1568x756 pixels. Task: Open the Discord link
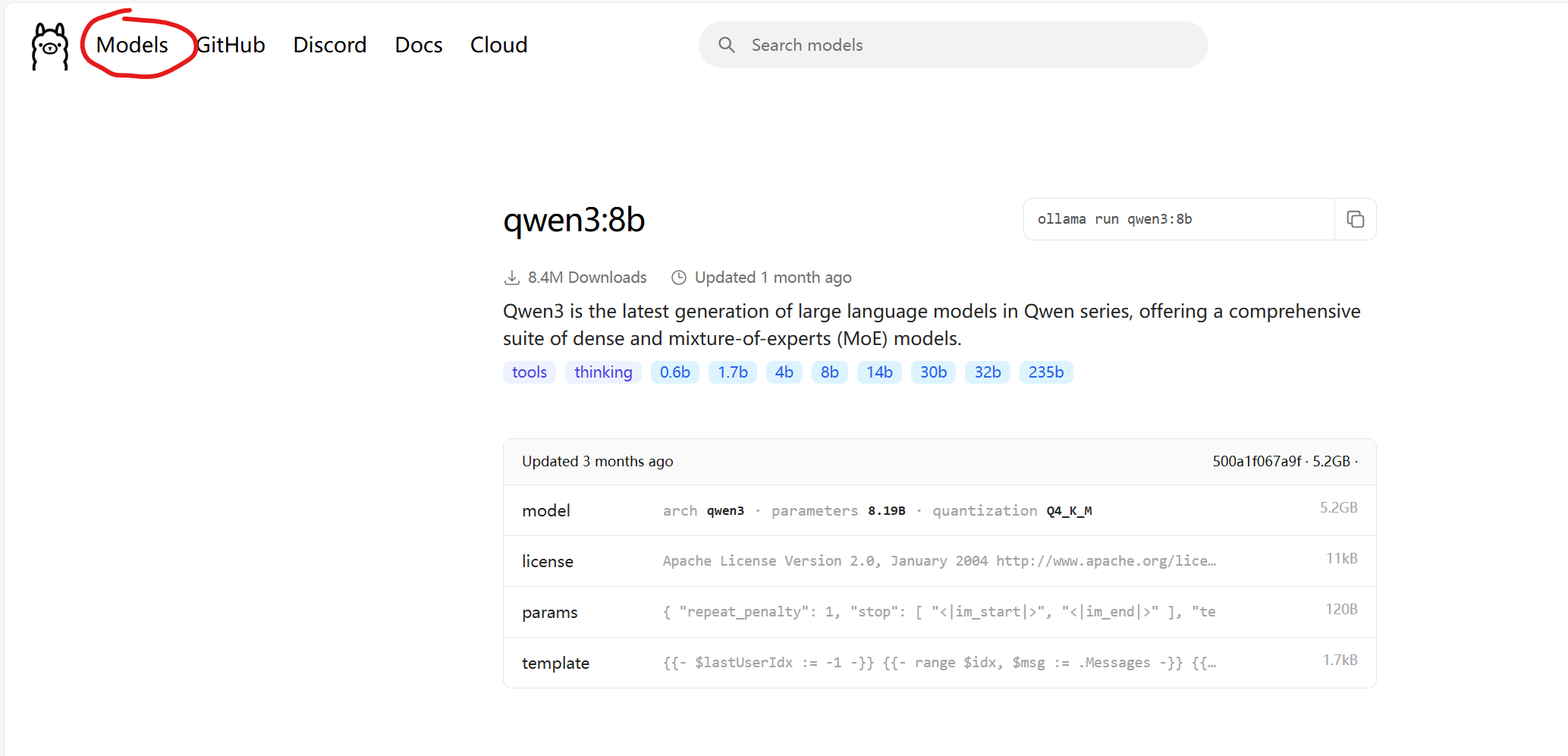click(x=330, y=45)
